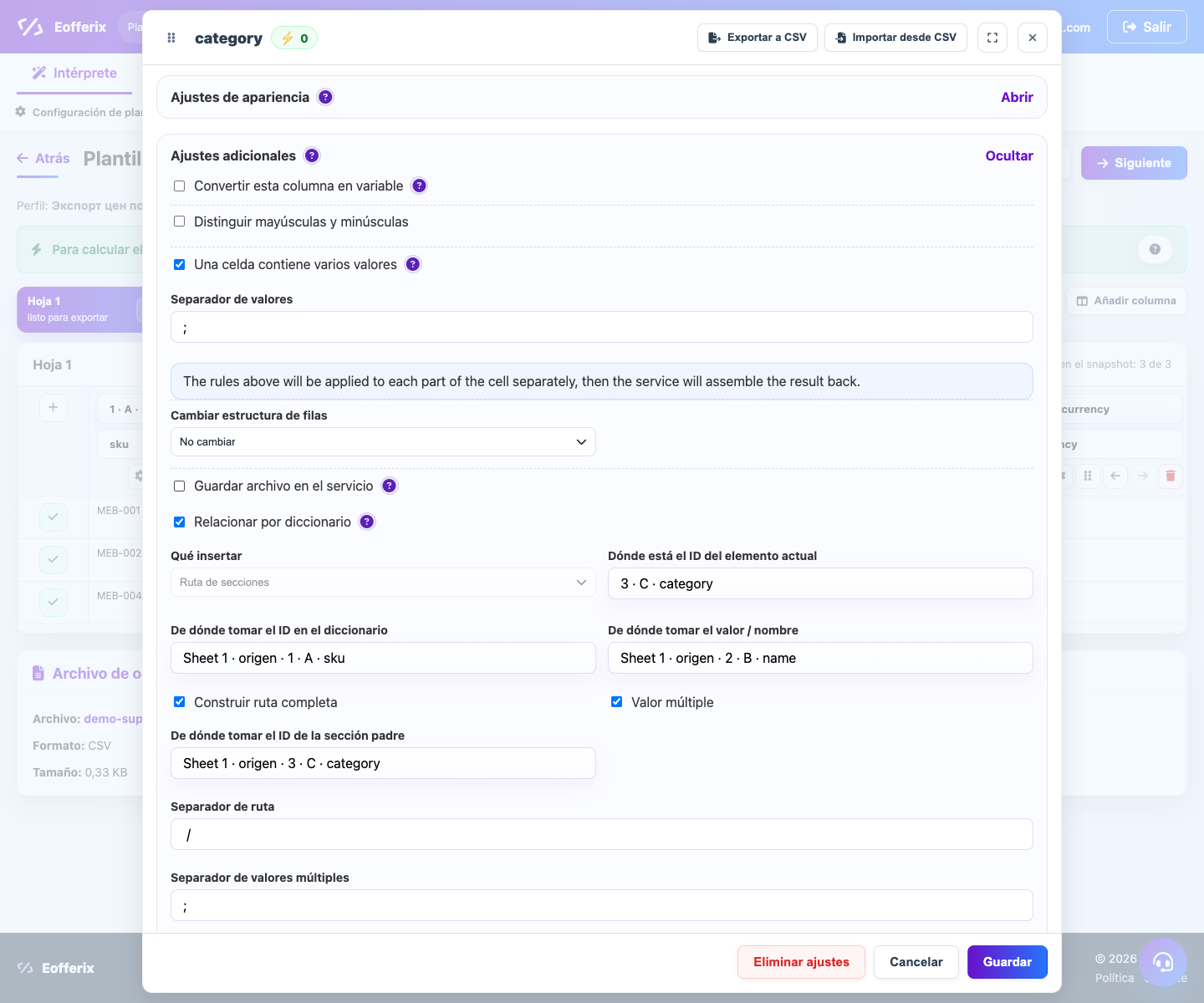Enable Distinguir mayúsculas y minúsculas checkbox

tap(179, 221)
